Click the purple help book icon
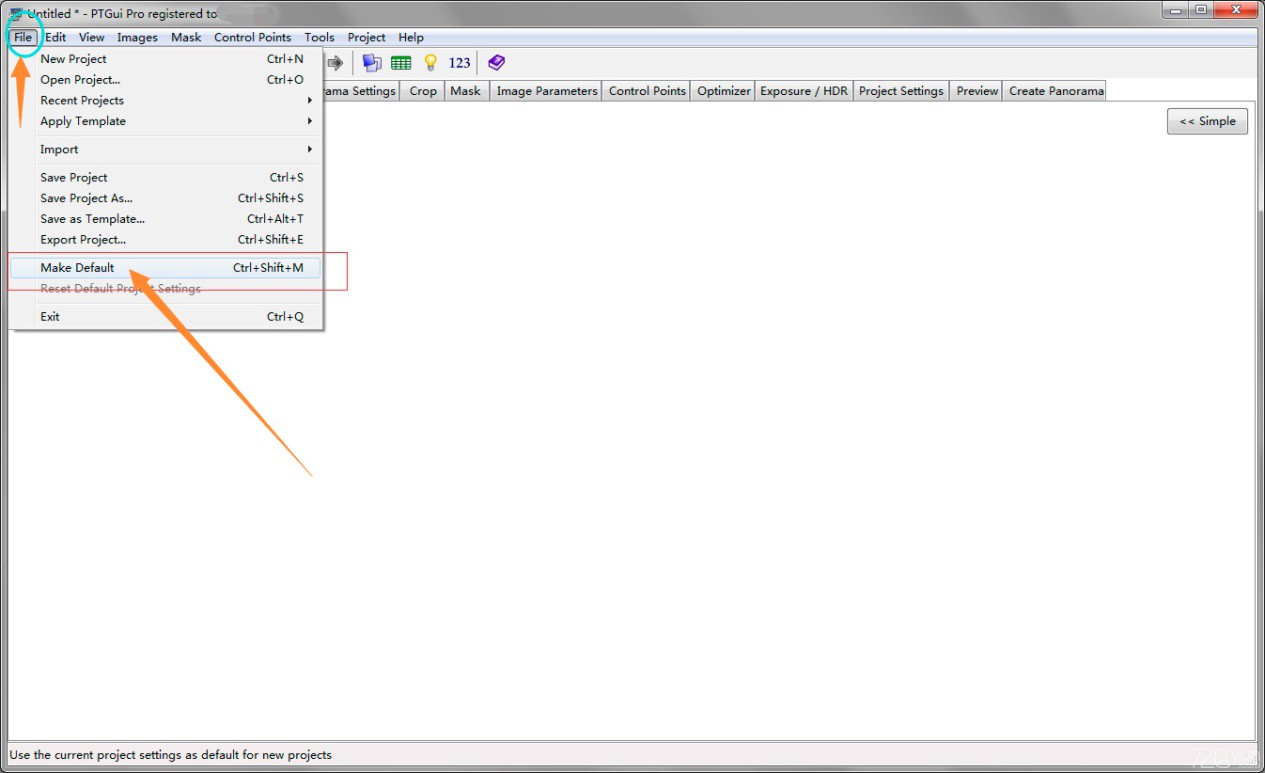This screenshot has height=773, width=1265. click(496, 63)
